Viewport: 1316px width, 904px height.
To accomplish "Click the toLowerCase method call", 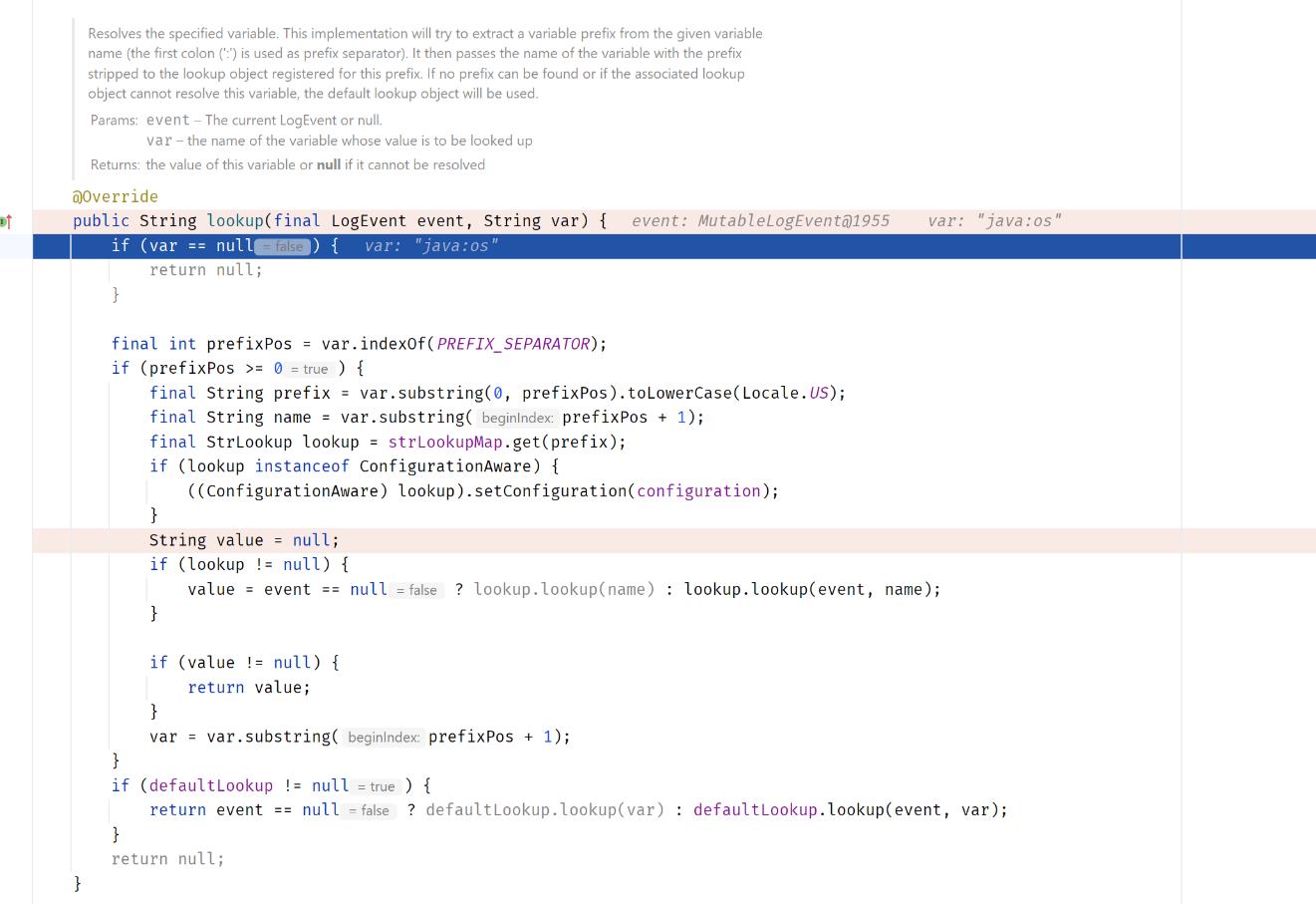I will click(x=680, y=393).
